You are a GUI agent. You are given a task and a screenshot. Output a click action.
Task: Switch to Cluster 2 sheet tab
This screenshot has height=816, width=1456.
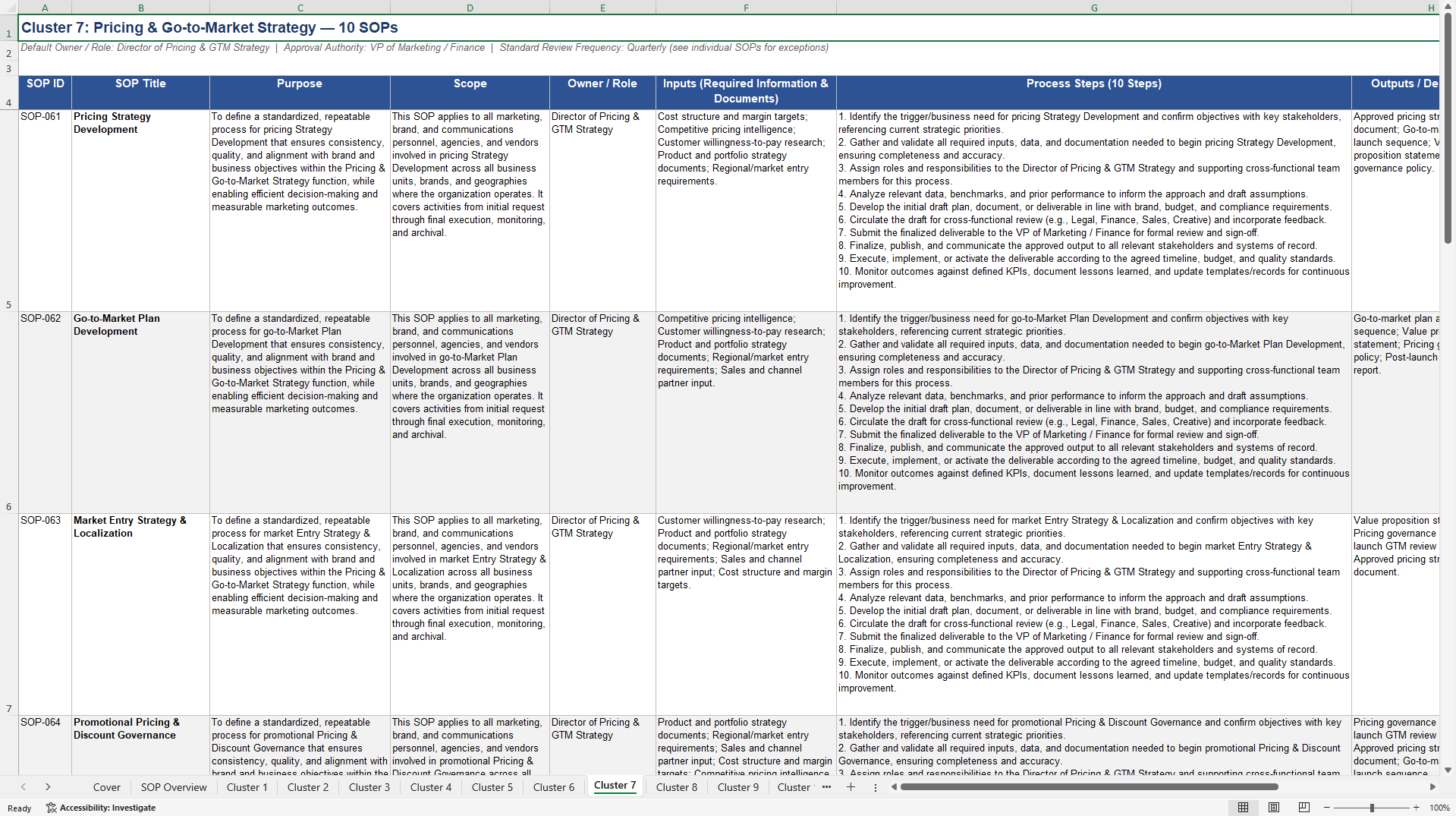(308, 787)
